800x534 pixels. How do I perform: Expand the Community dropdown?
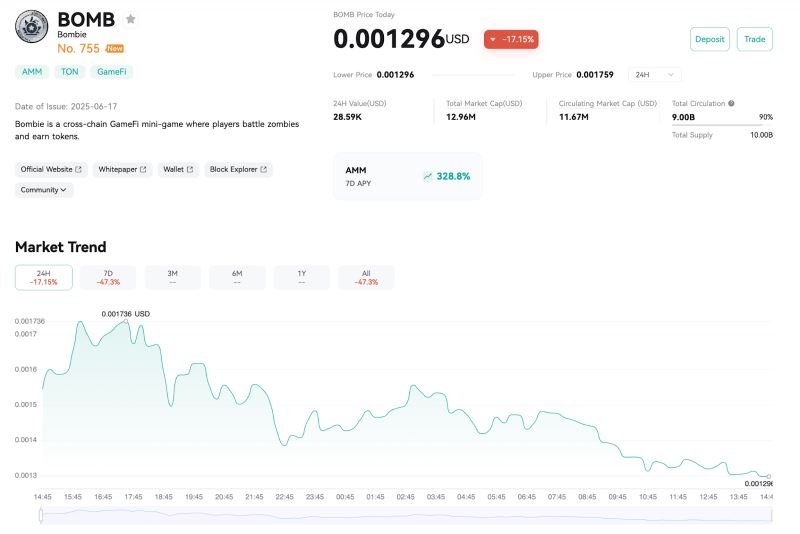pyautogui.click(x=44, y=190)
